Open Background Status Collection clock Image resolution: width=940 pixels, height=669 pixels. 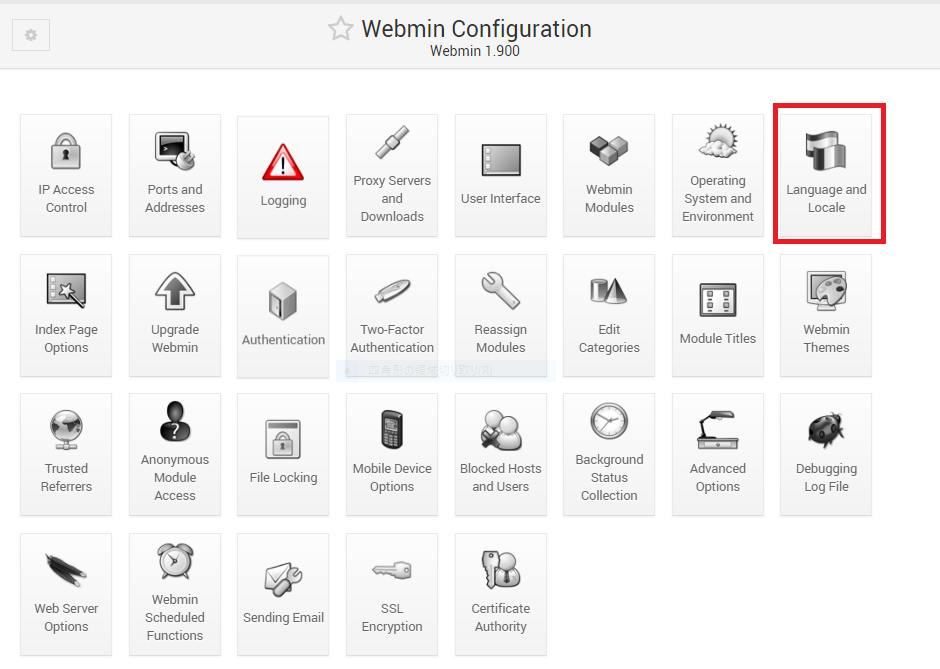coord(609,421)
